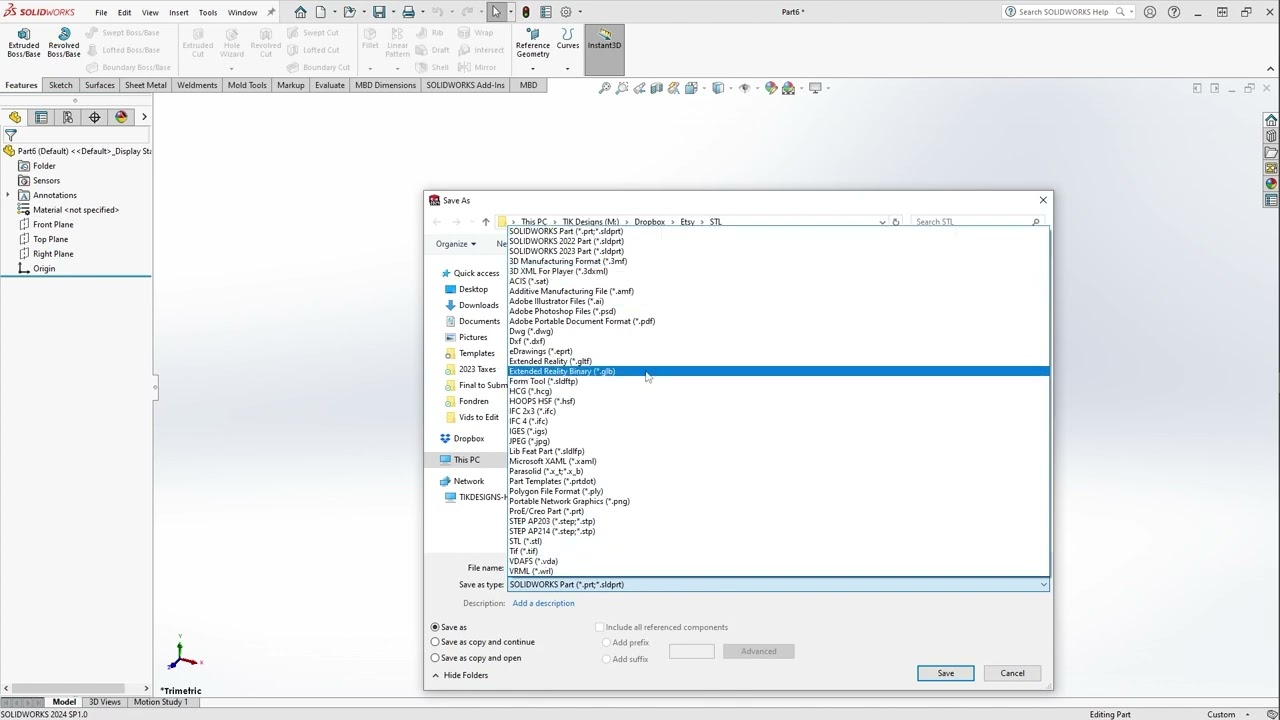Select the 'Add suffix' radio button
Image resolution: width=1280 pixels, height=720 pixels.
point(607,659)
